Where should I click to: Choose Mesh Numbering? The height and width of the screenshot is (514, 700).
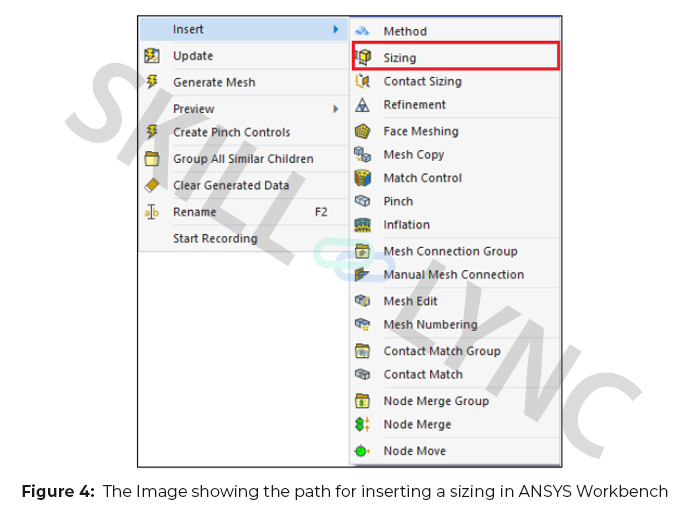[455, 324]
